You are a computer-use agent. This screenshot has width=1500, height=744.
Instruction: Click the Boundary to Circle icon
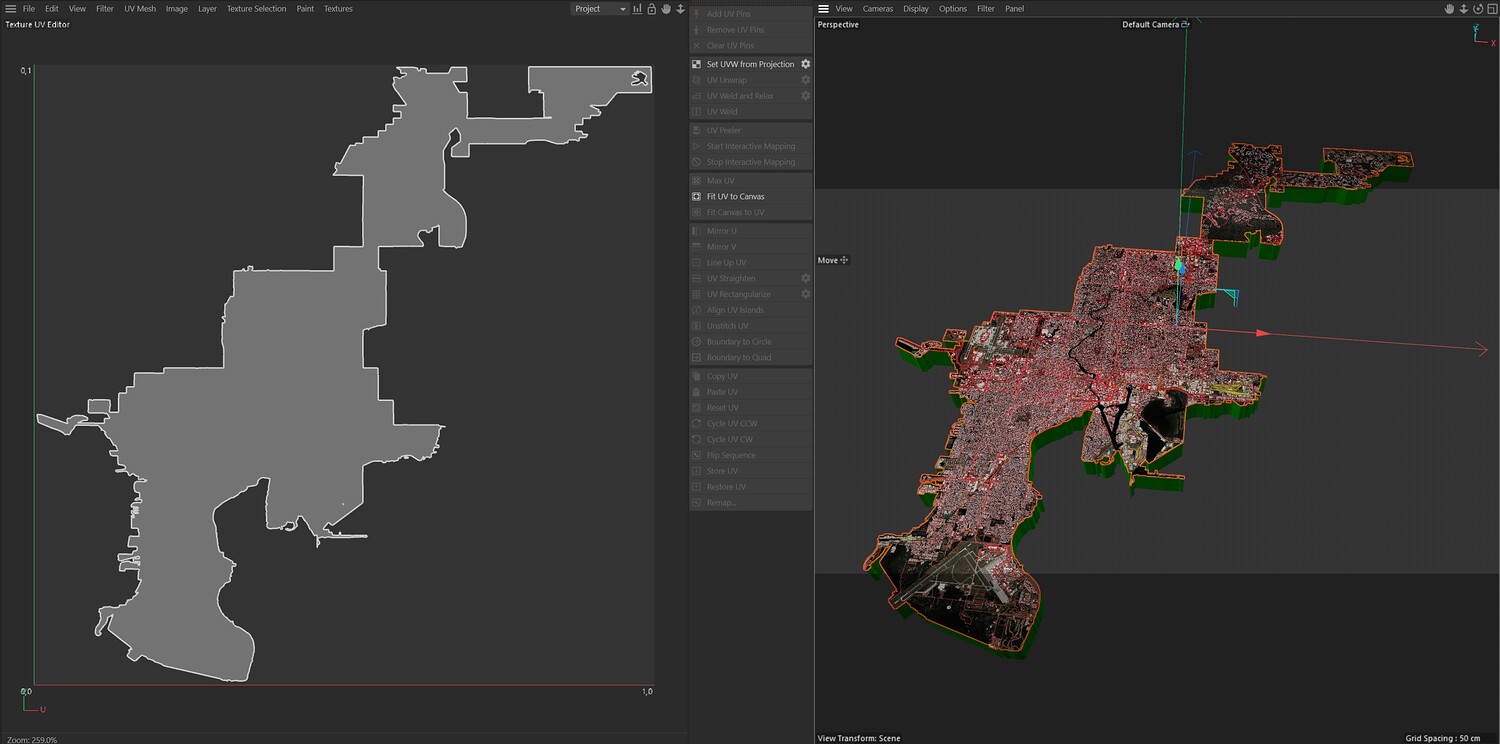pyautogui.click(x=697, y=342)
